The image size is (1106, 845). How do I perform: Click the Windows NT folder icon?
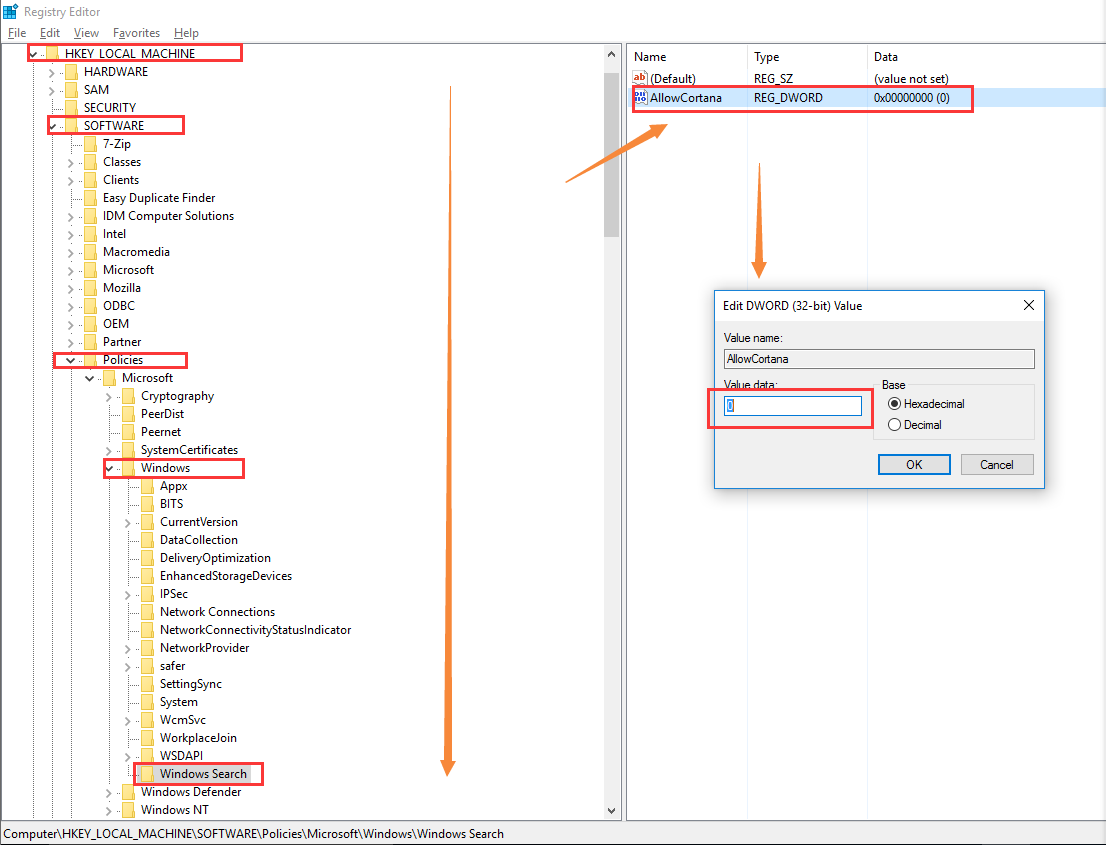(128, 810)
